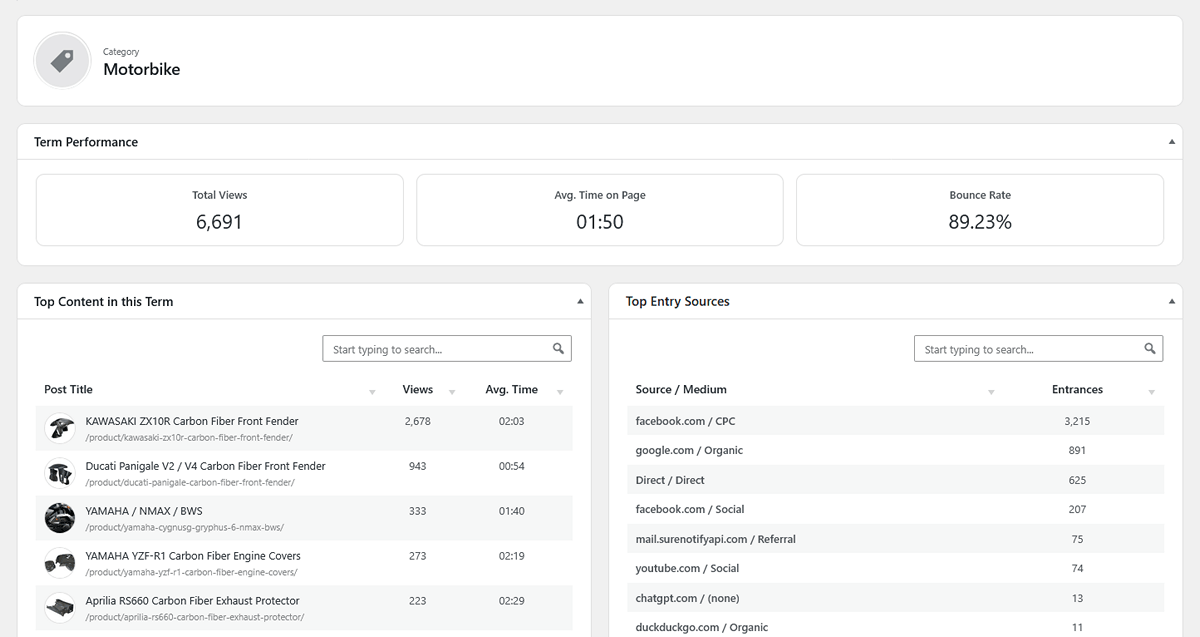This screenshot has height=637, width=1200.
Task: Select the 02:29 average time value
Action: pyautogui.click(x=511, y=601)
